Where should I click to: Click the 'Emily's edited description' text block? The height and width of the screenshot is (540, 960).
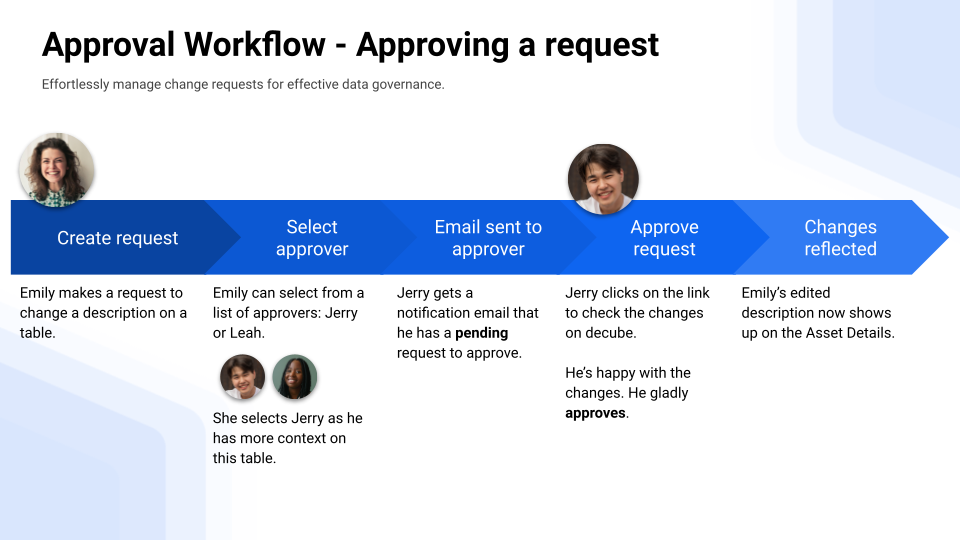[817, 313]
